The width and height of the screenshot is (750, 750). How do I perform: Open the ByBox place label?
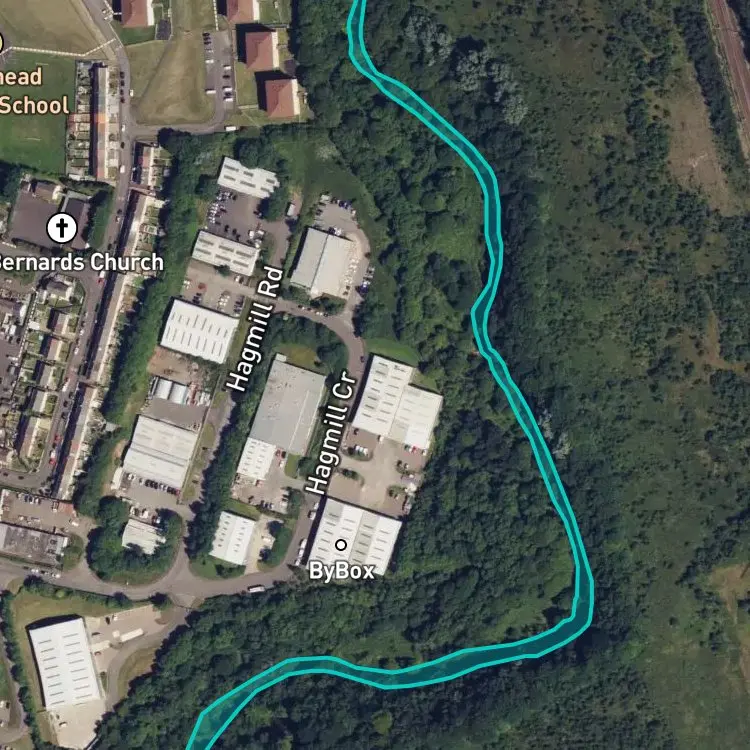tap(341, 571)
